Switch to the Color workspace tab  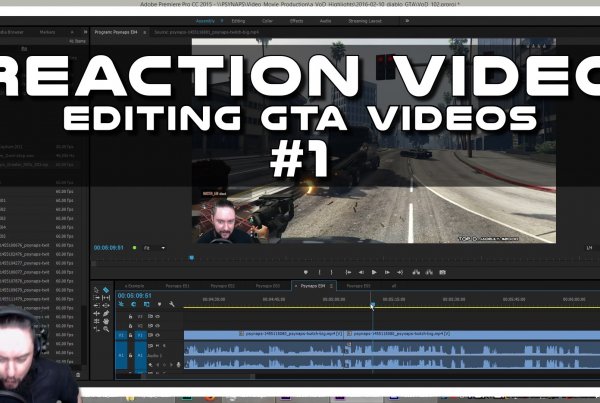tap(268, 18)
